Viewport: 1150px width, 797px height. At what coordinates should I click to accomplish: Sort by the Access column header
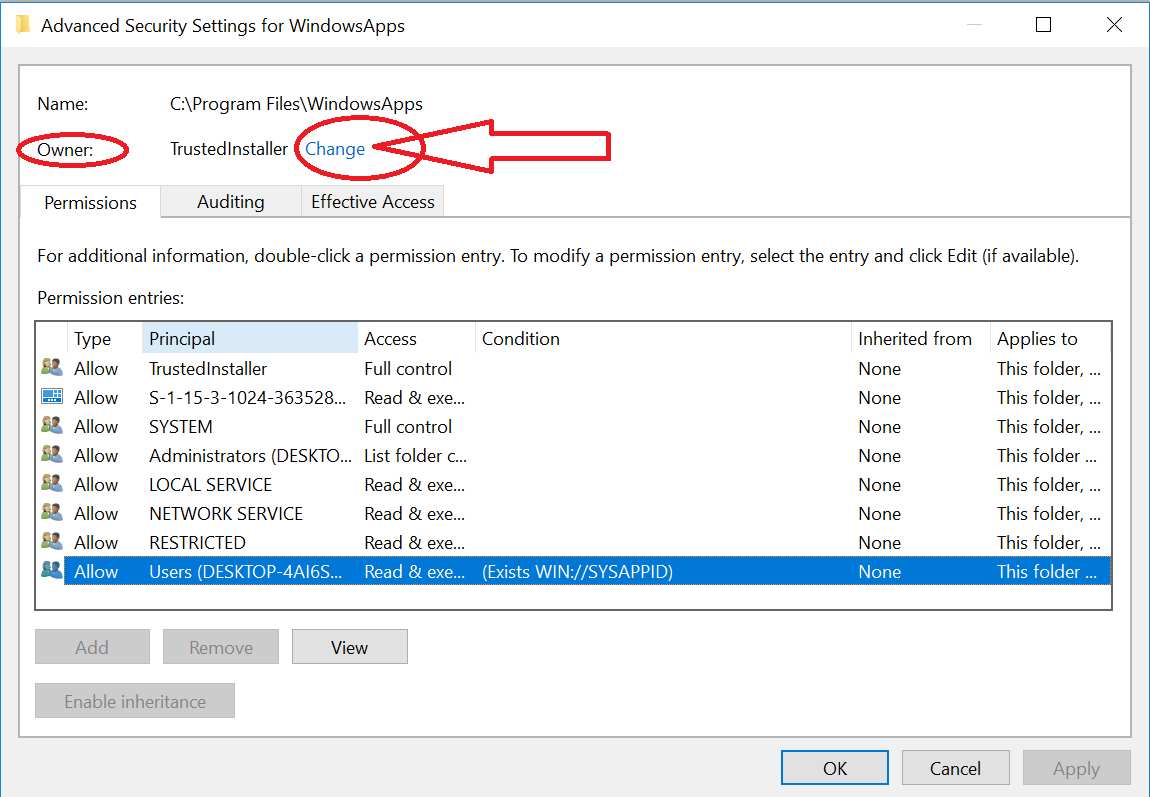[x=415, y=339]
